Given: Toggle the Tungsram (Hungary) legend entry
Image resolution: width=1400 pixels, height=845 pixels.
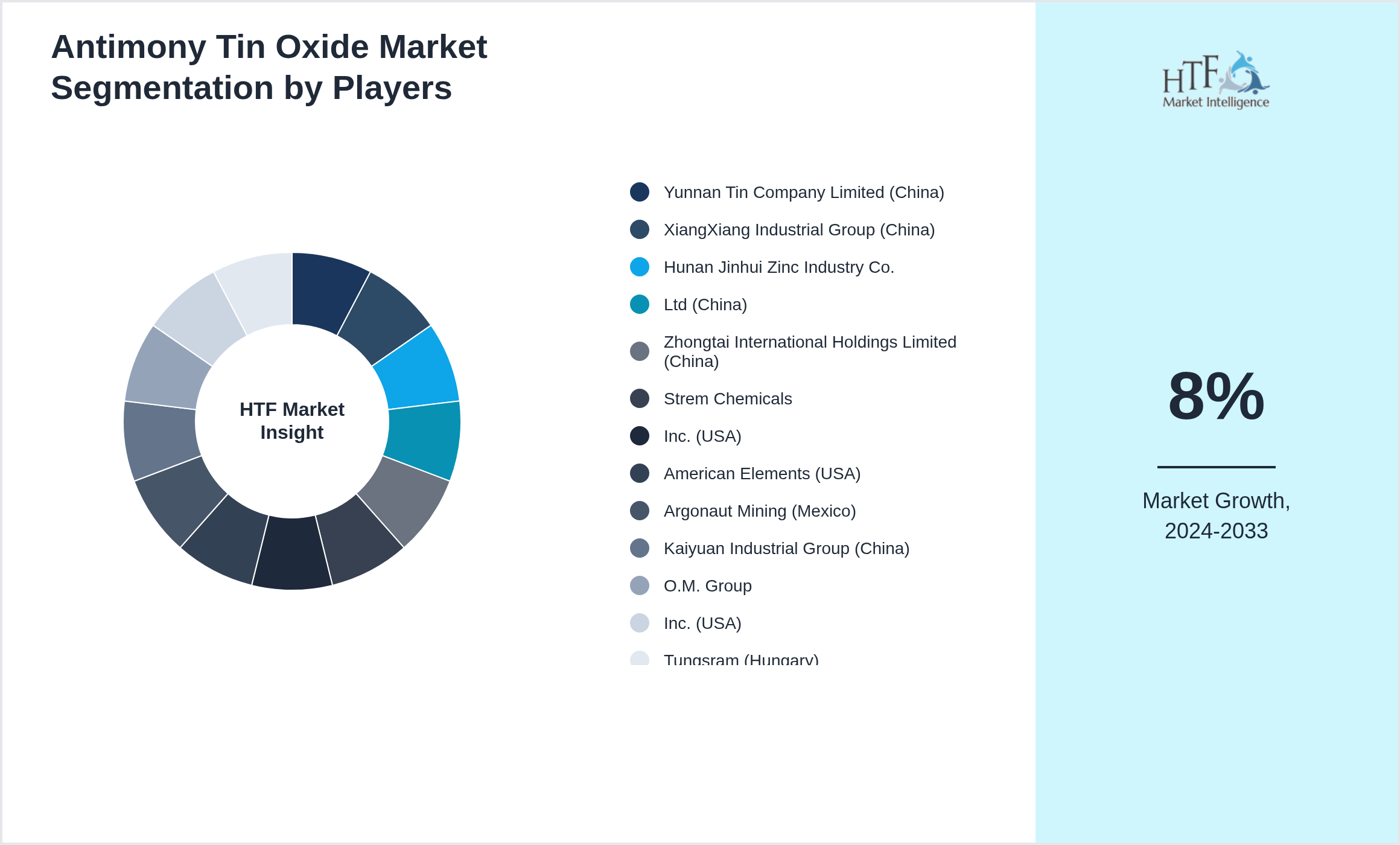Looking at the screenshot, I should pos(741,660).
